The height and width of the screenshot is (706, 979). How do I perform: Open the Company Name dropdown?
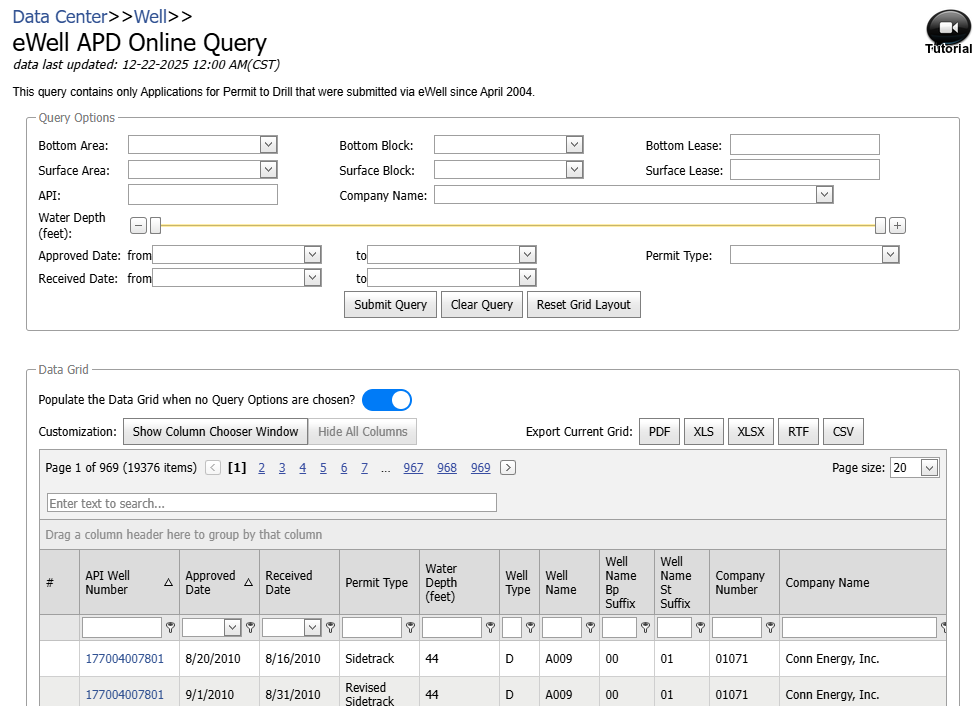(x=824, y=195)
